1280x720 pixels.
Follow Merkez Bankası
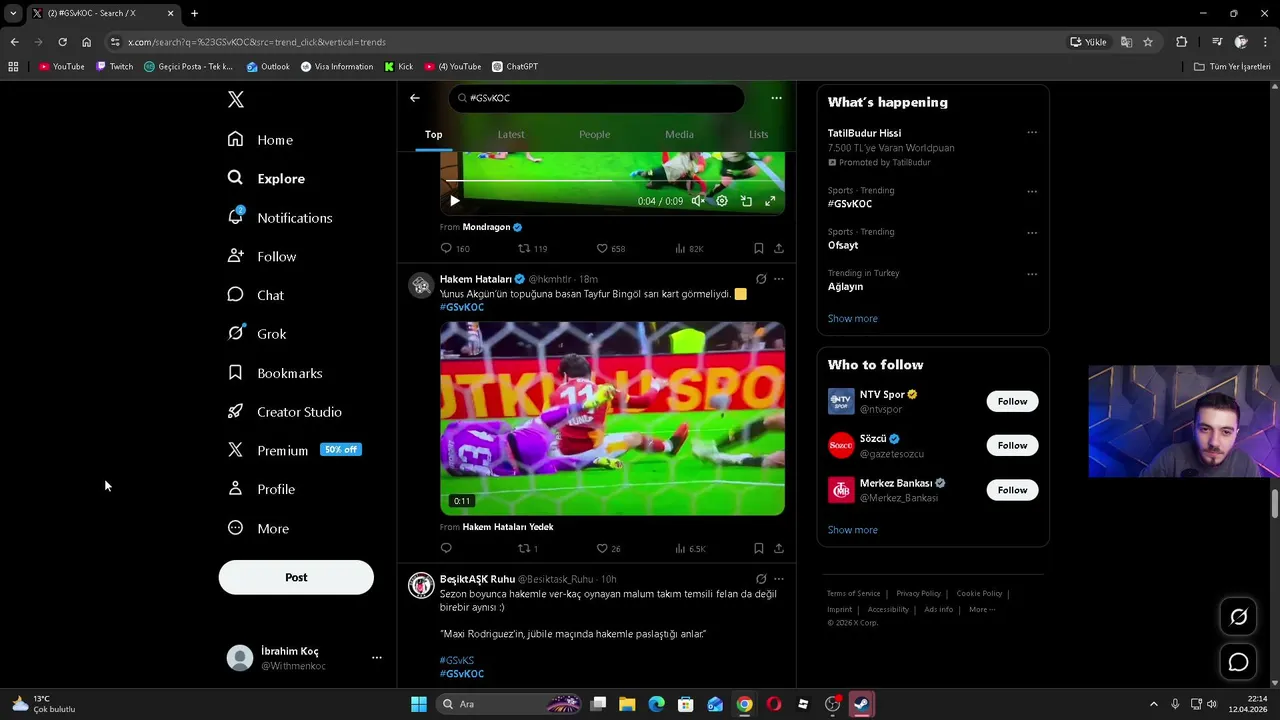coord(1012,490)
